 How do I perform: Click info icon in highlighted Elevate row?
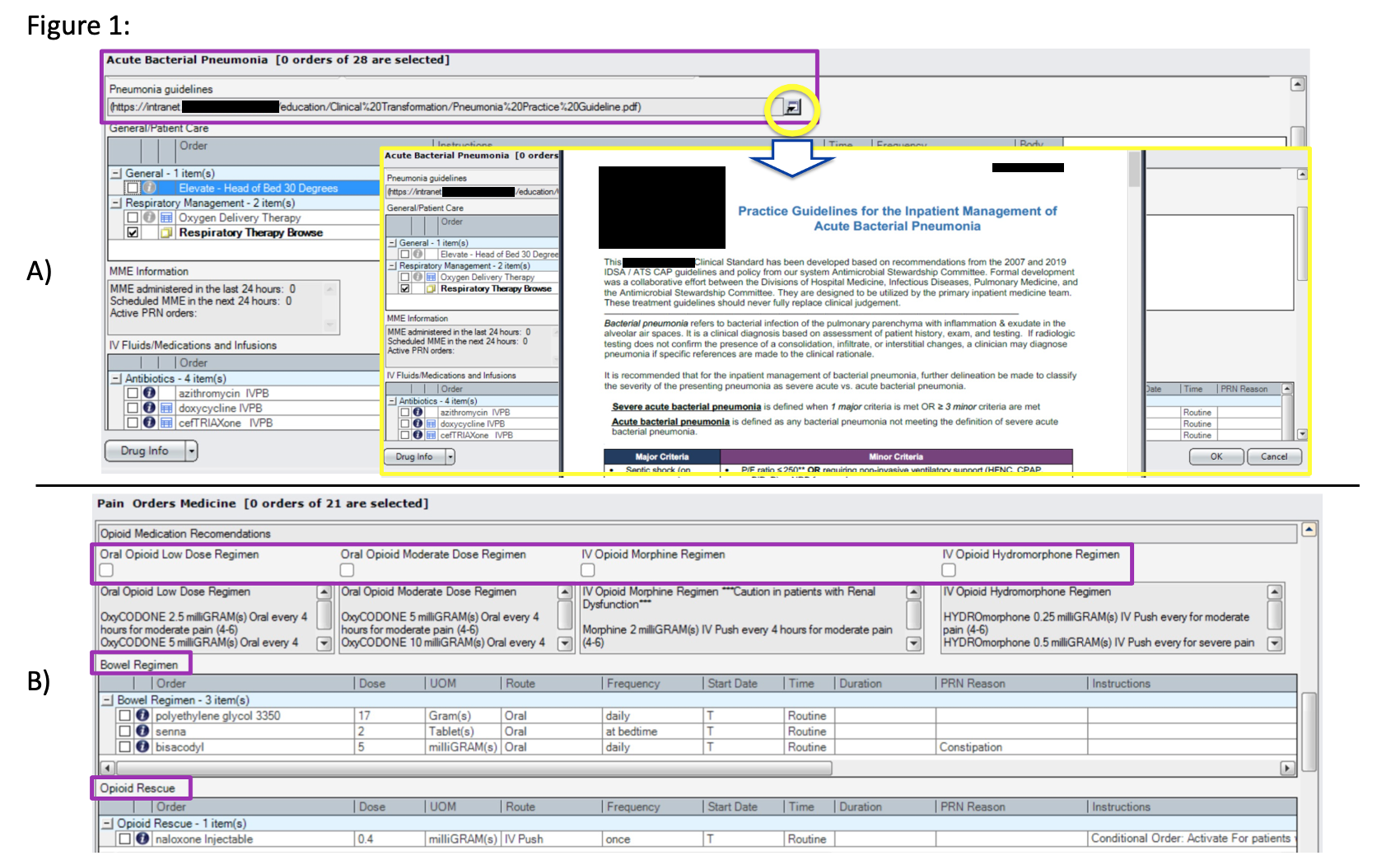[149, 188]
